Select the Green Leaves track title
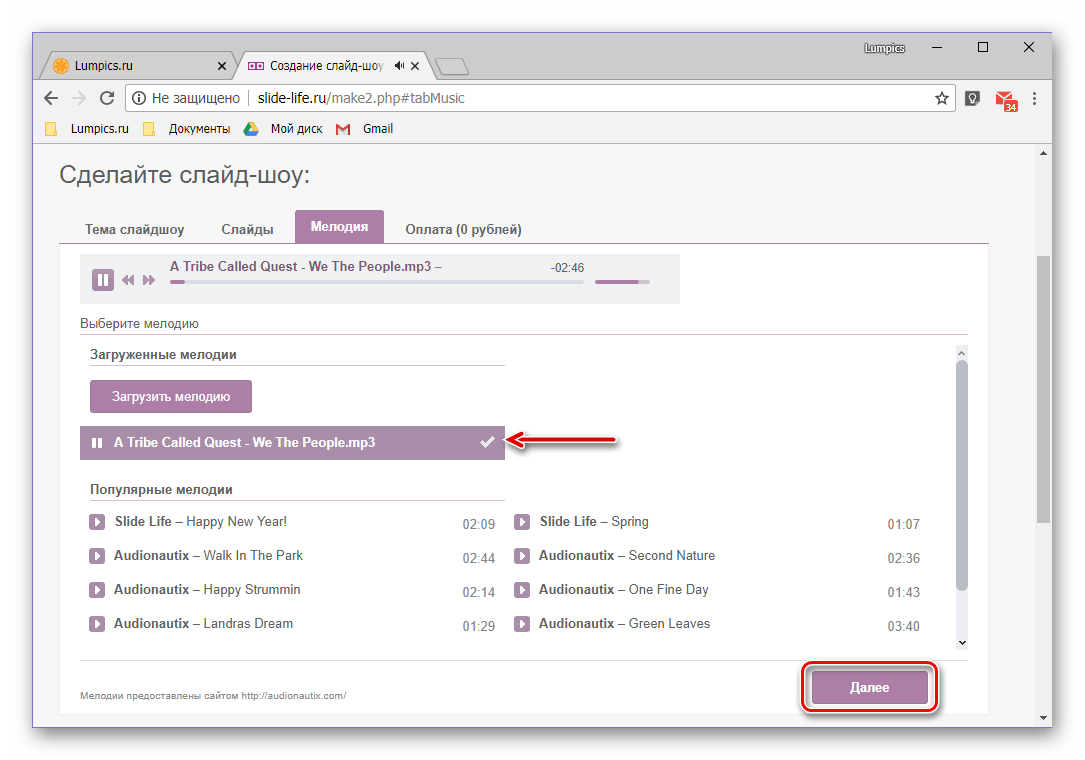 click(x=624, y=623)
